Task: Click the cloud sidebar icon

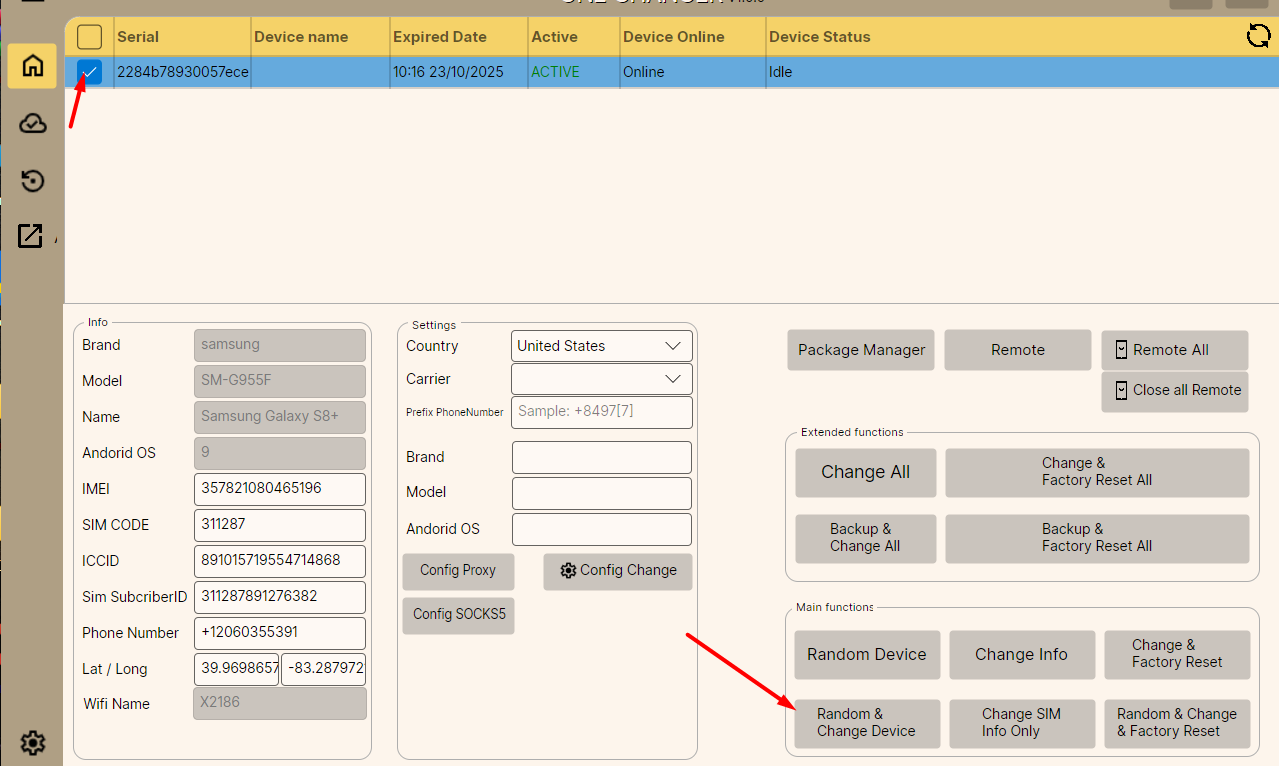Action: point(32,123)
